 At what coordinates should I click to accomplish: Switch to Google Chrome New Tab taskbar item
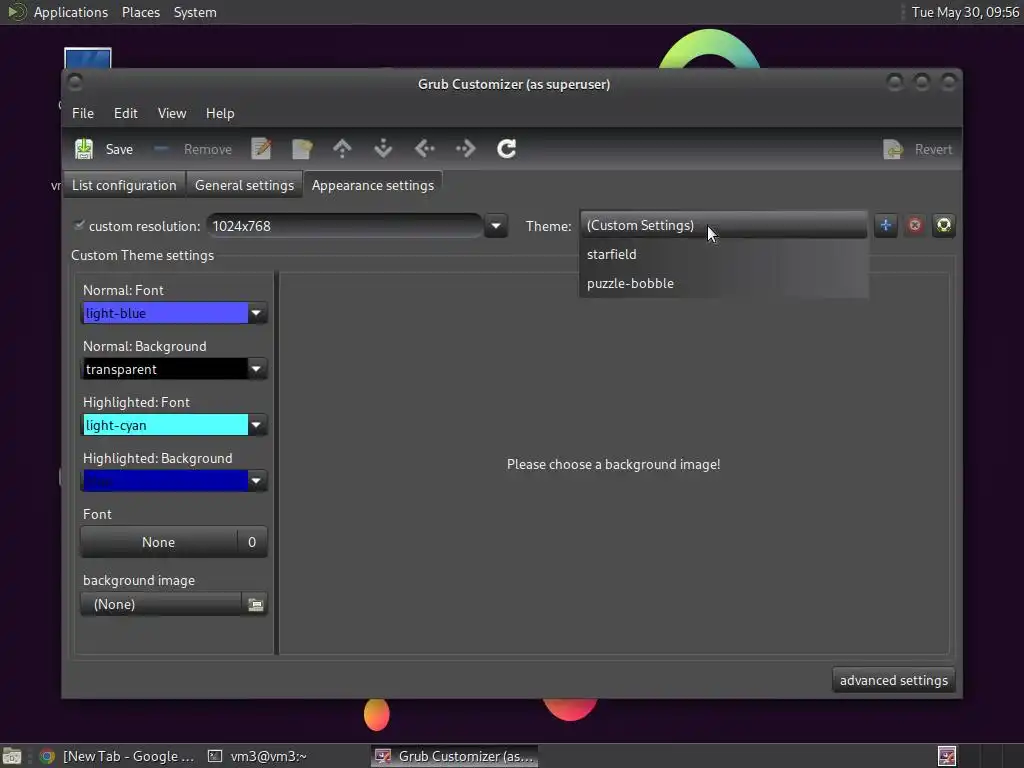(x=118, y=756)
